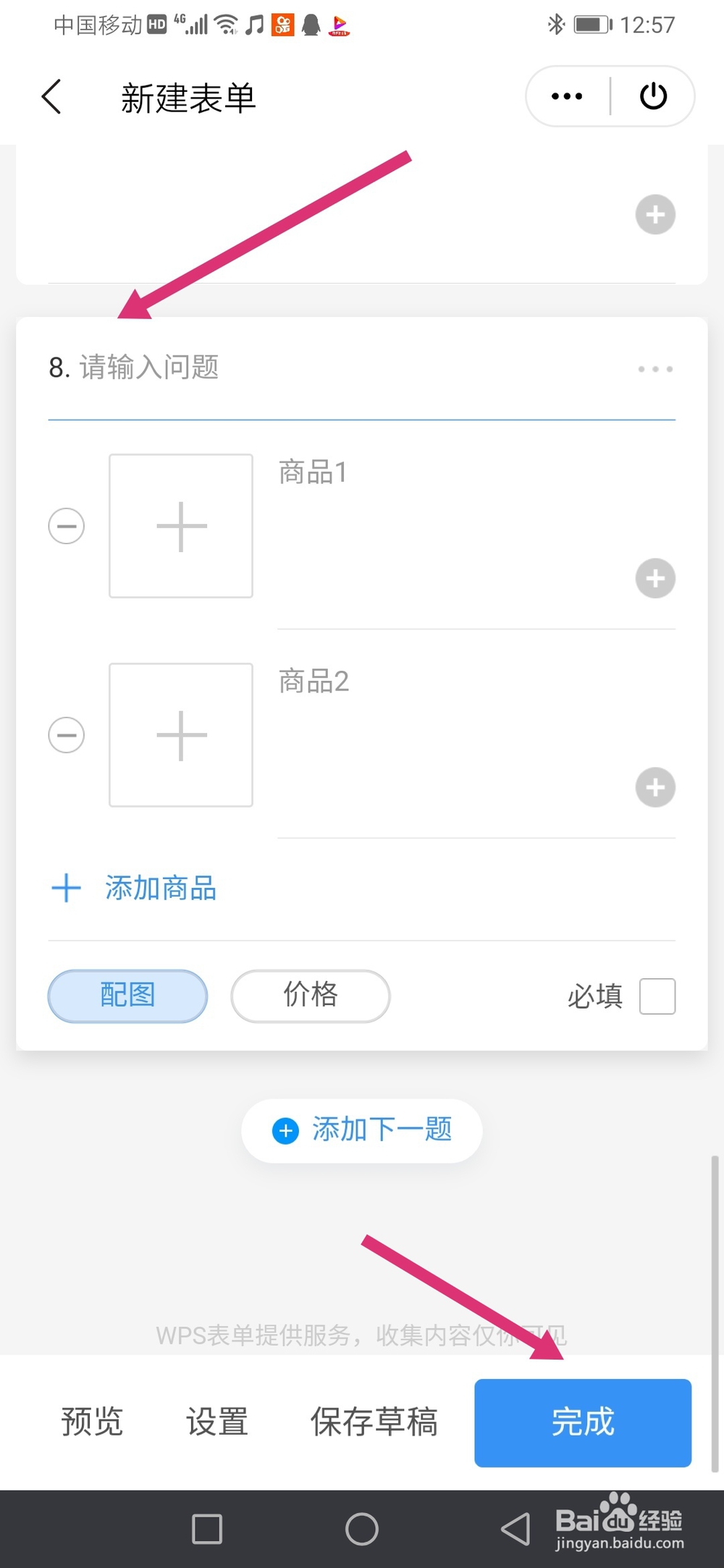Click 添加下一题 button
Image resolution: width=724 pixels, height=1568 pixels.
tap(362, 1130)
